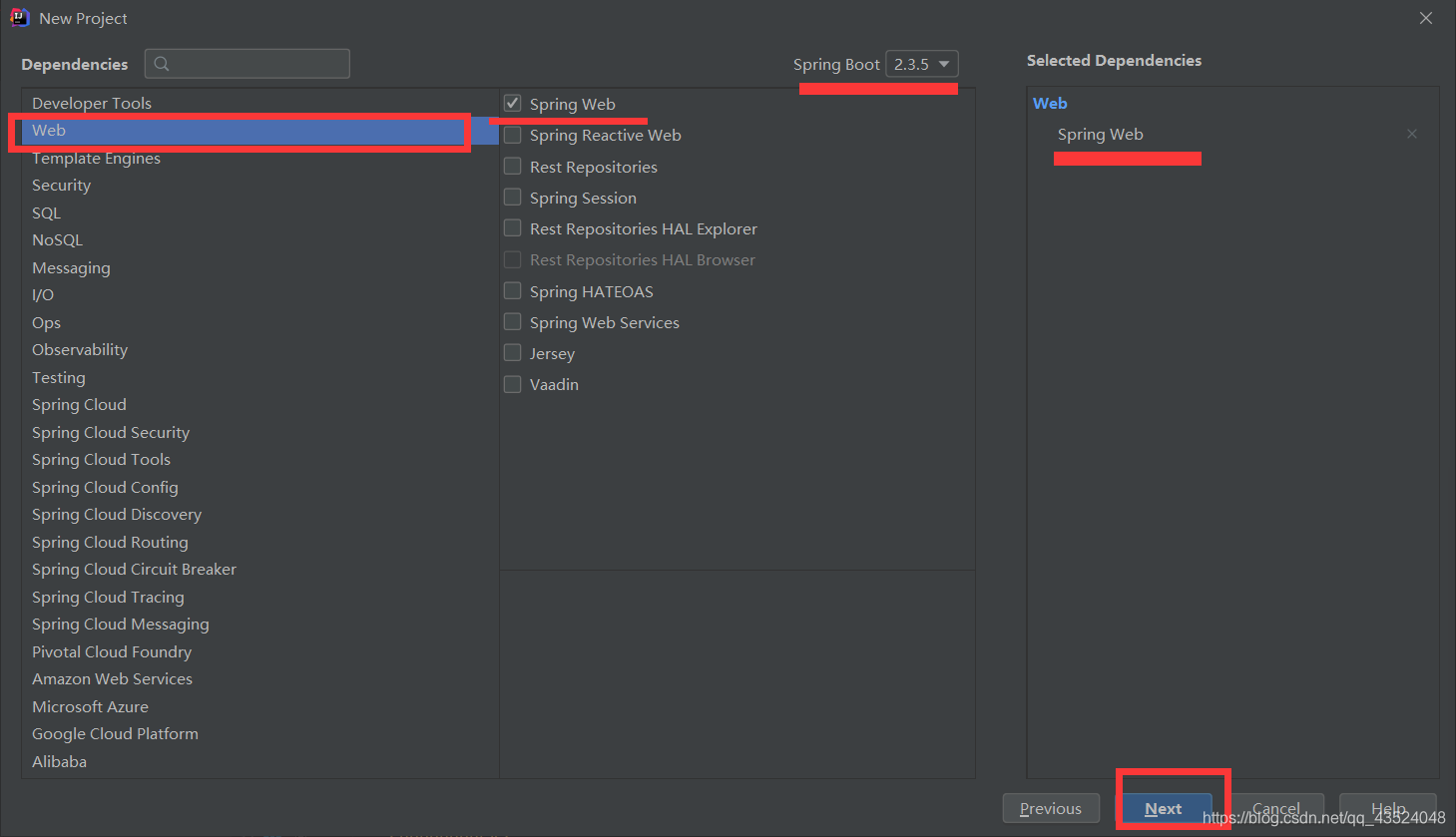Click the Cancel button

click(1276, 809)
